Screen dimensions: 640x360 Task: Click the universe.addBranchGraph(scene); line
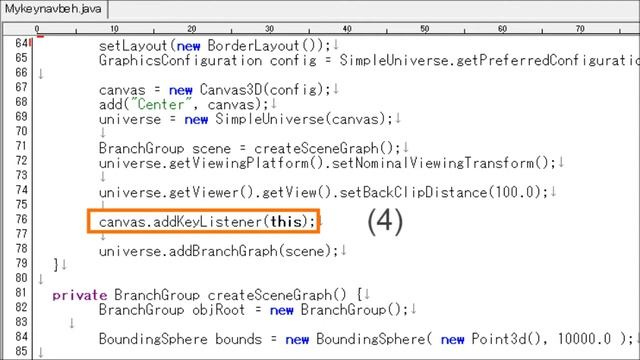click(219, 251)
